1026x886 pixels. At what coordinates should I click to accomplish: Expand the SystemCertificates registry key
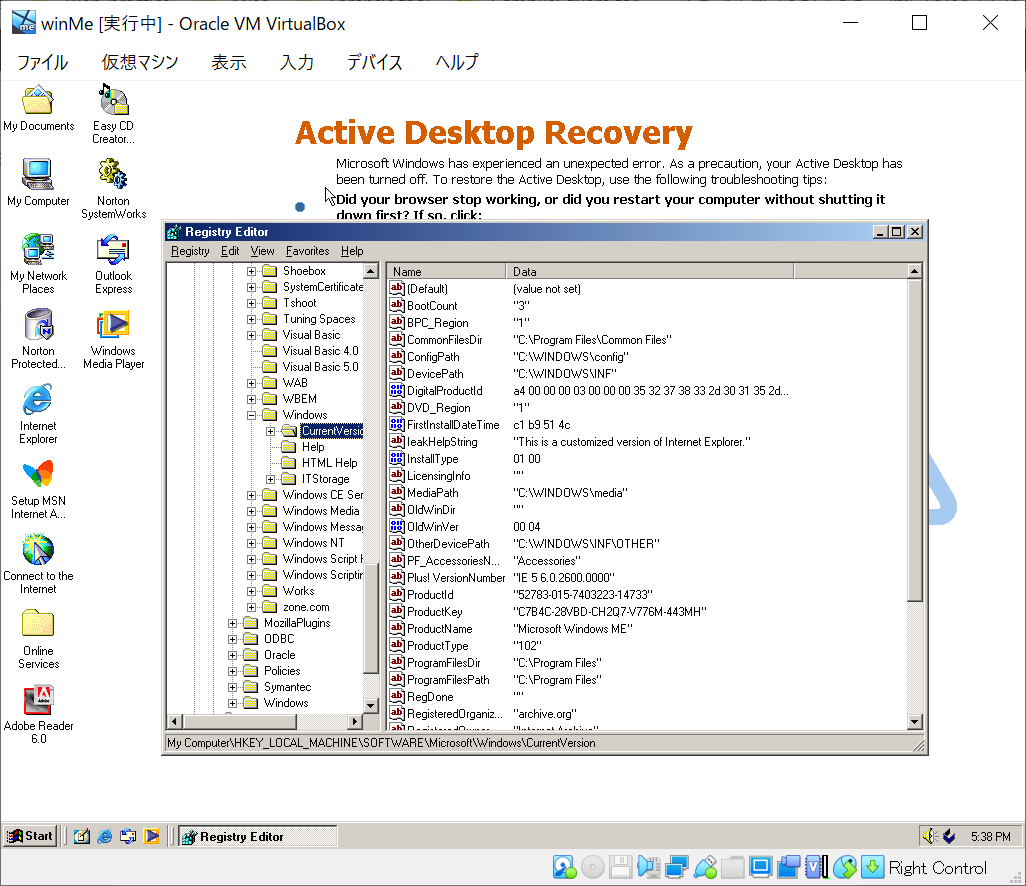[251, 287]
